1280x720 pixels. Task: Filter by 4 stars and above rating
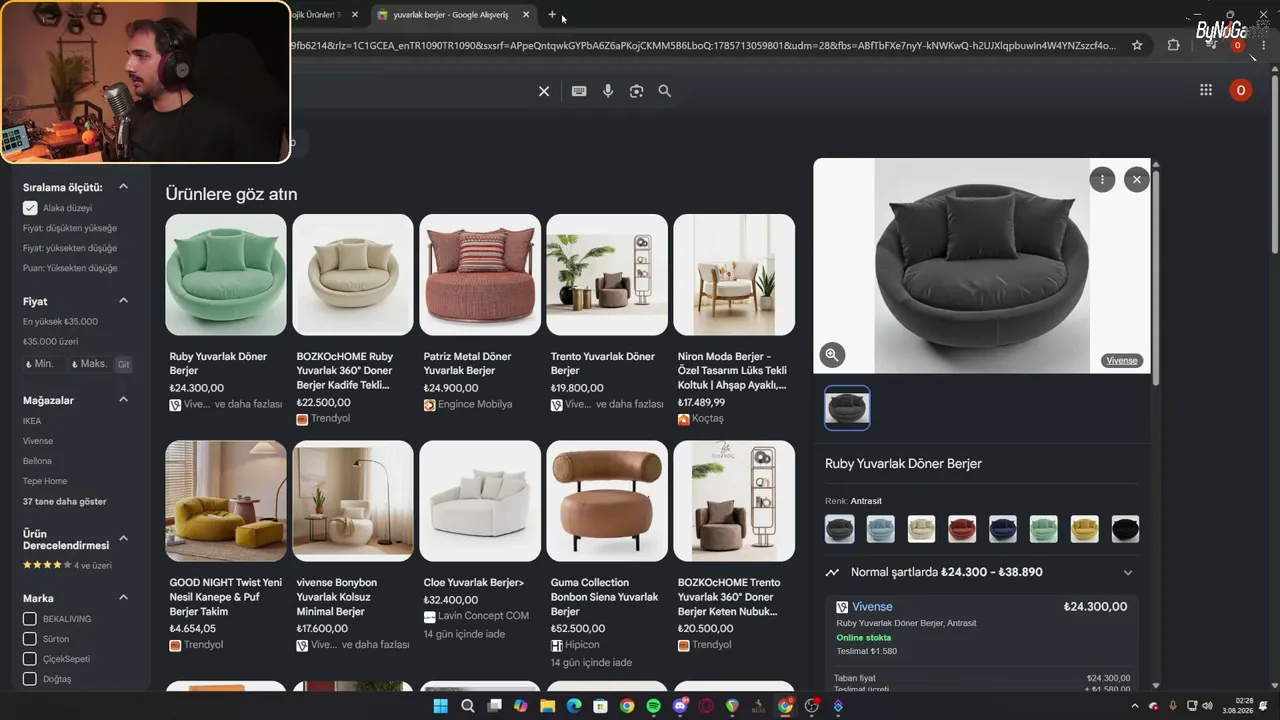[67, 565]
